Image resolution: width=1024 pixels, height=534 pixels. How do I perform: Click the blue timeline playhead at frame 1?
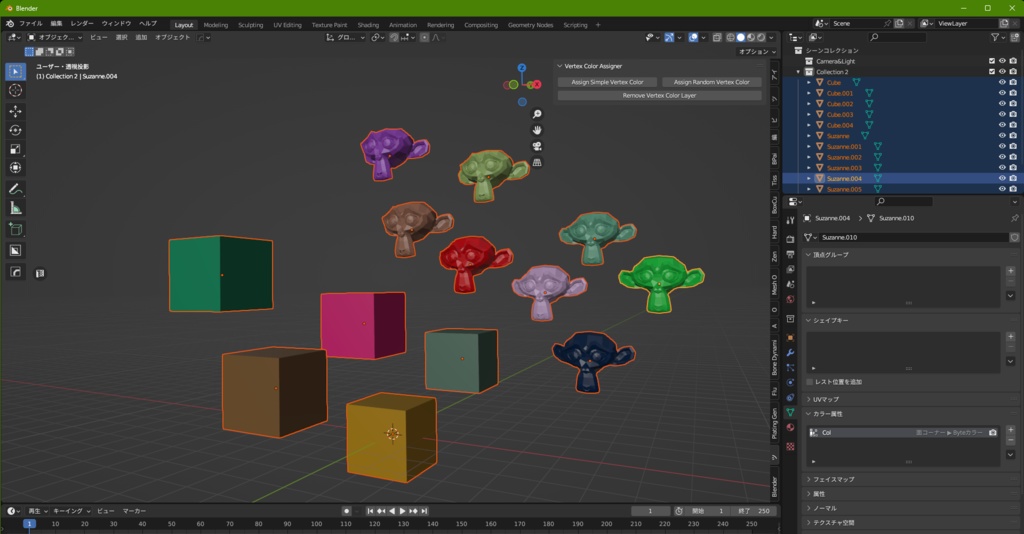(29, 524)
